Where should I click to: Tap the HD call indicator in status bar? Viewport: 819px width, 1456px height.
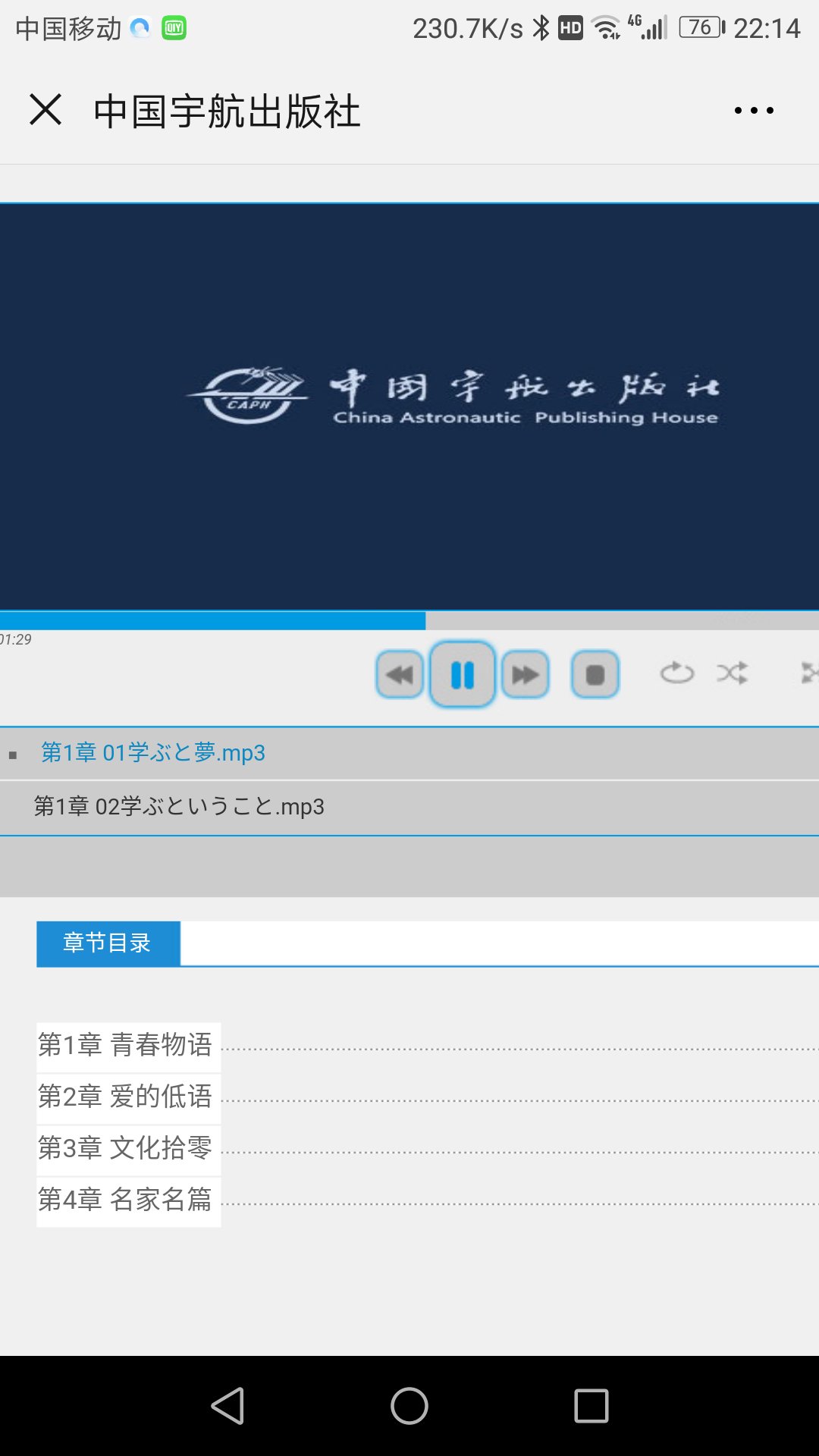click(570, 28)
